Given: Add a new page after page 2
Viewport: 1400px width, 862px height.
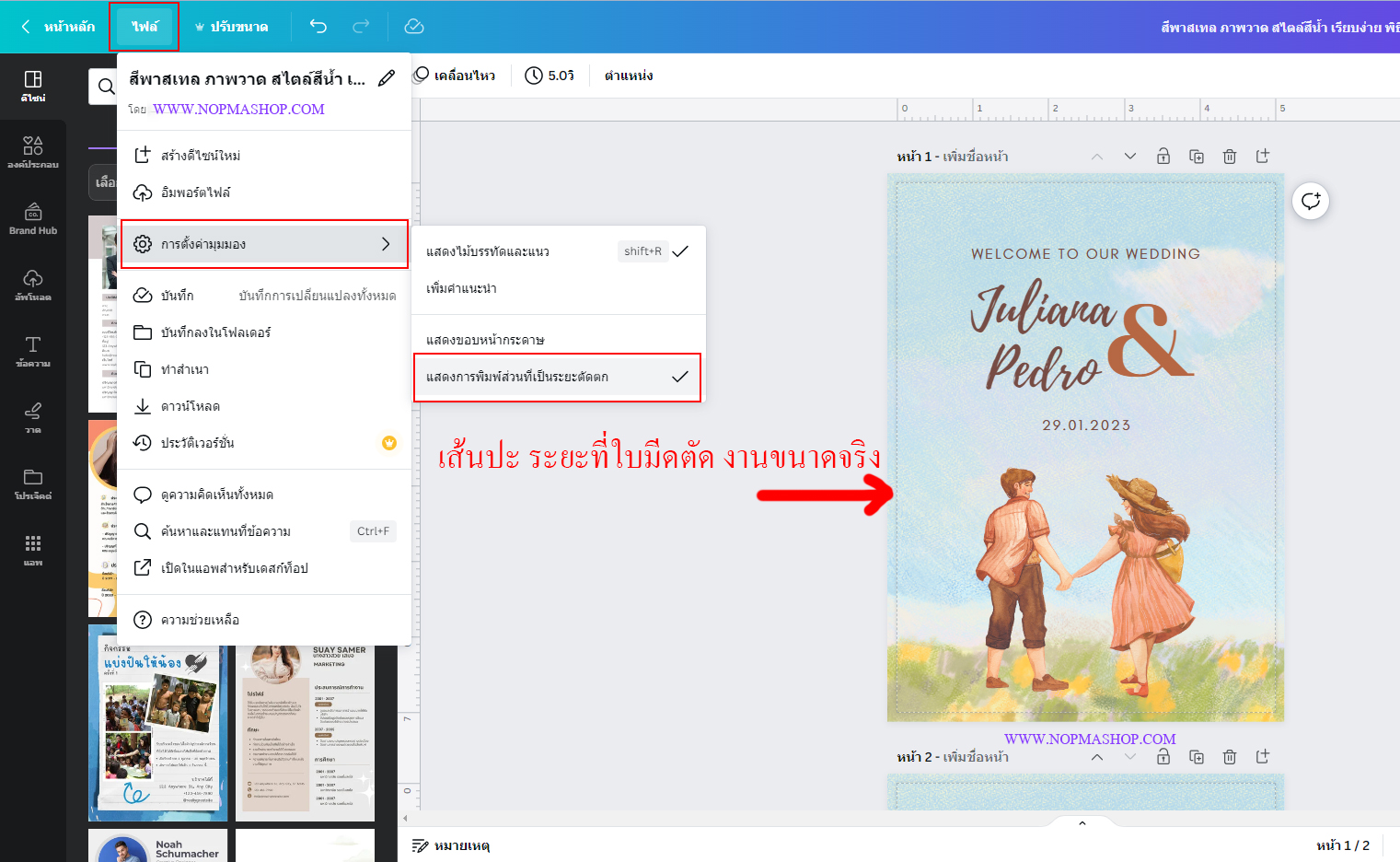Looking at the screenshot, I should (x=1263, y=757).
